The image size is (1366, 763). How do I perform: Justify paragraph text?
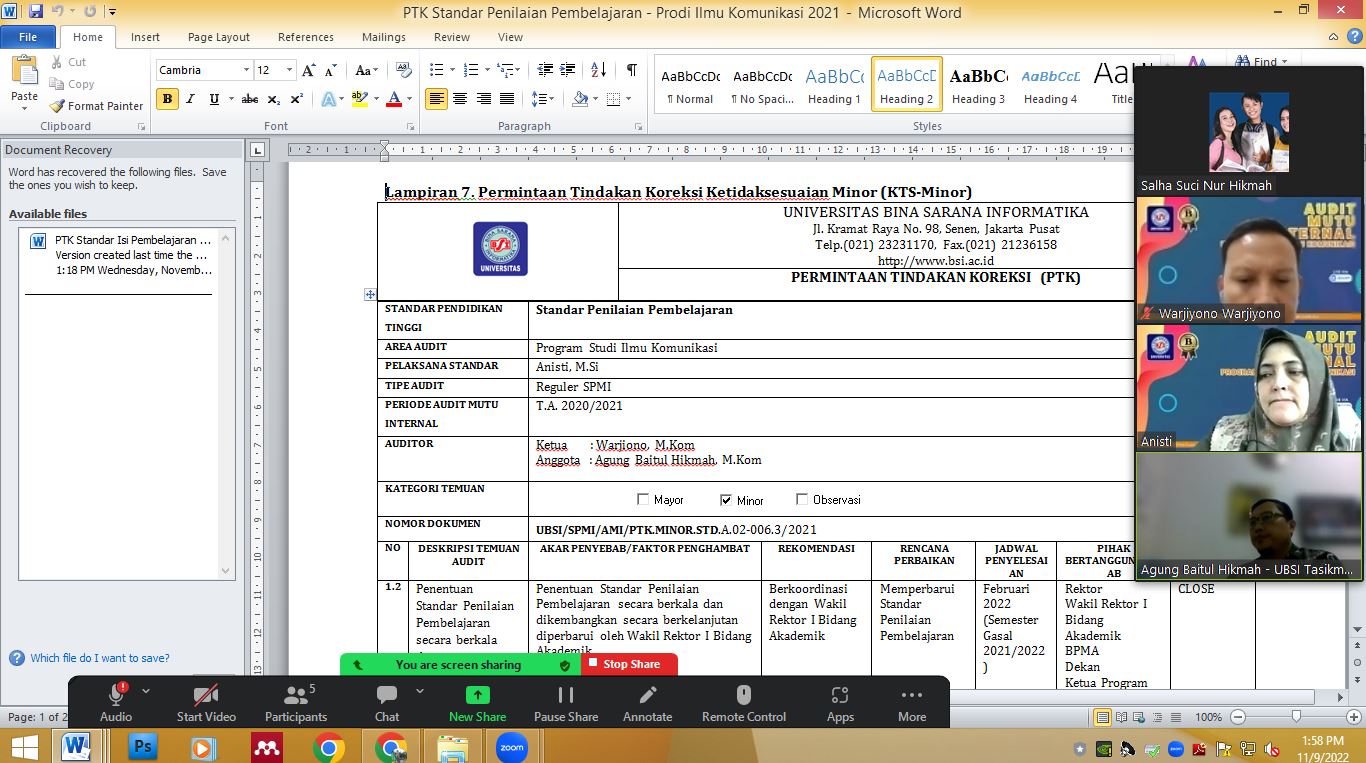click(x=508, y=99)
